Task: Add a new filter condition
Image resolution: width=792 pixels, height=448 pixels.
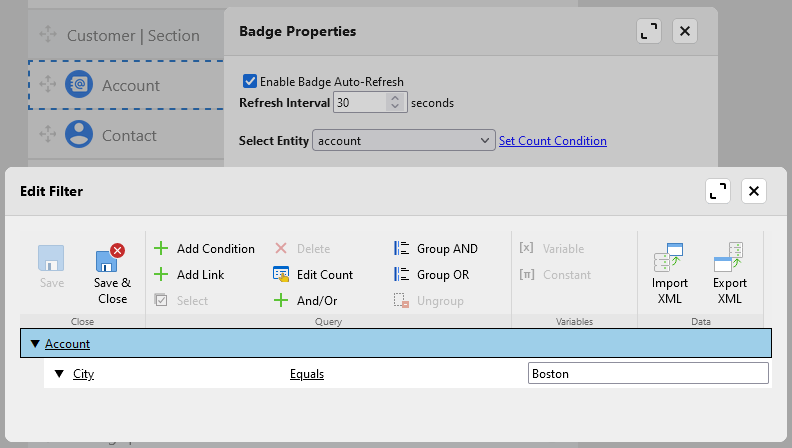Action: 204,248
